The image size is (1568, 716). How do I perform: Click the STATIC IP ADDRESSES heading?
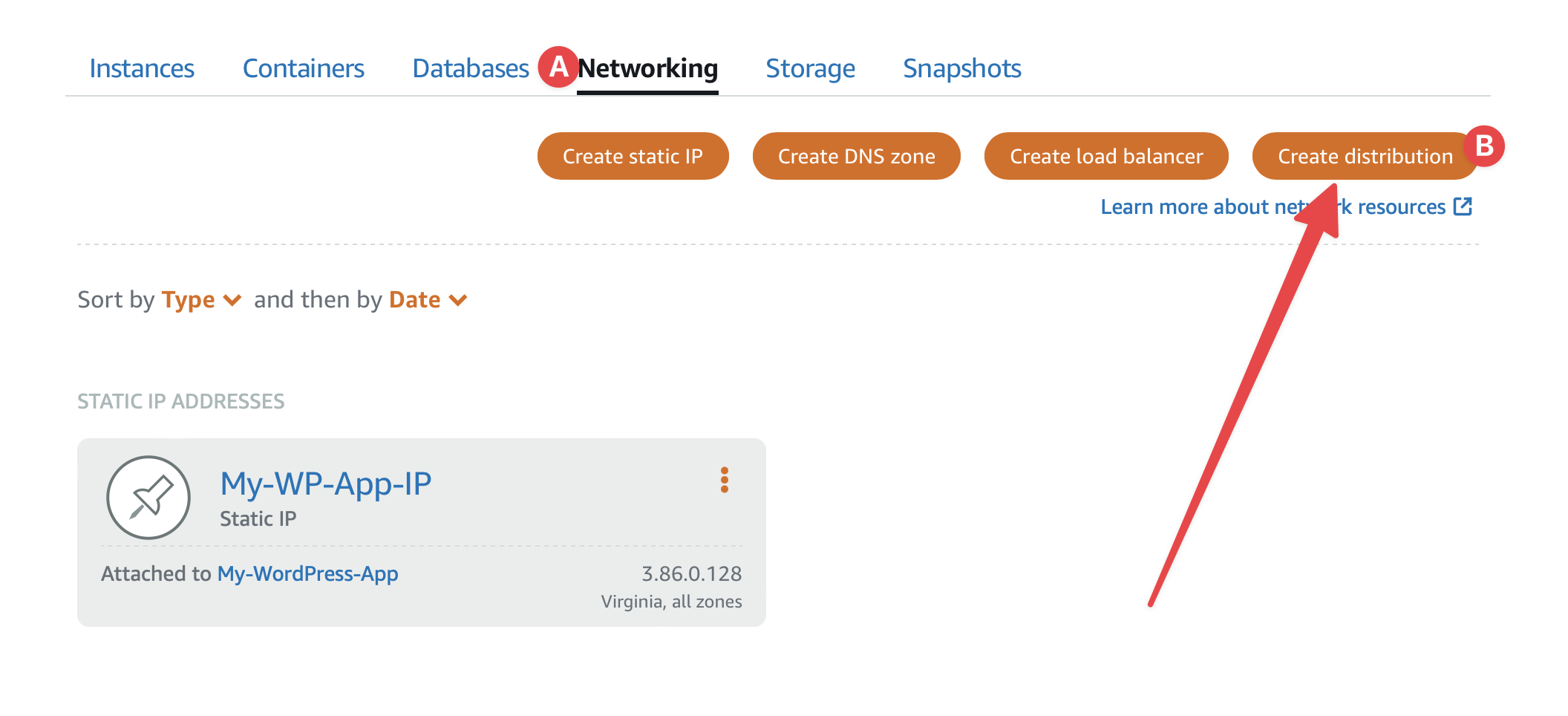tap(181, 401)
